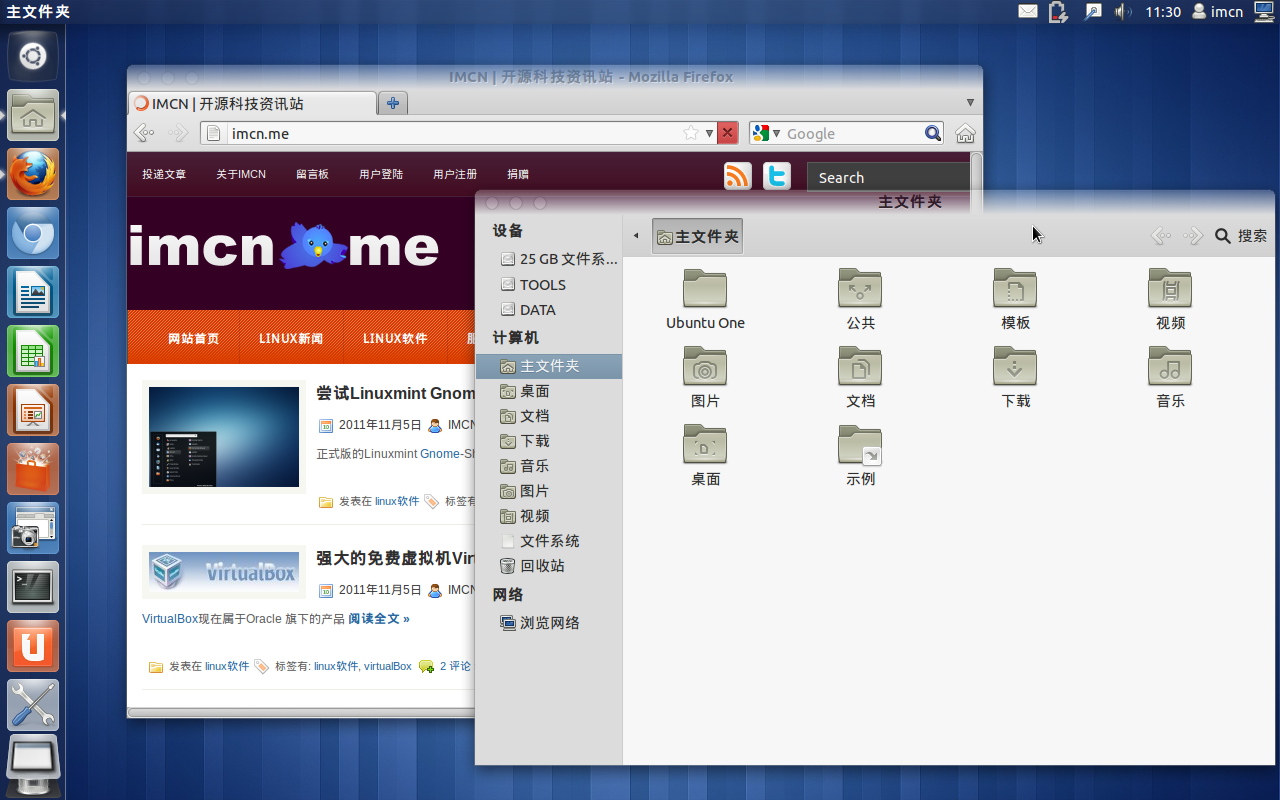
Task: Open a new Firefox tab
Action: [x=393, y=103]
